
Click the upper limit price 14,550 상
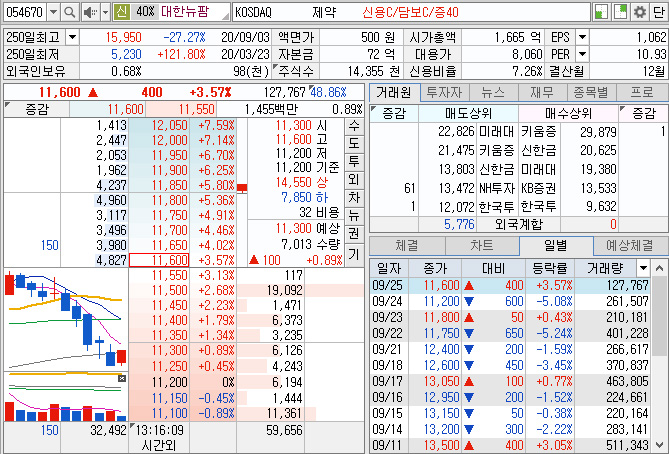[302, 183]
